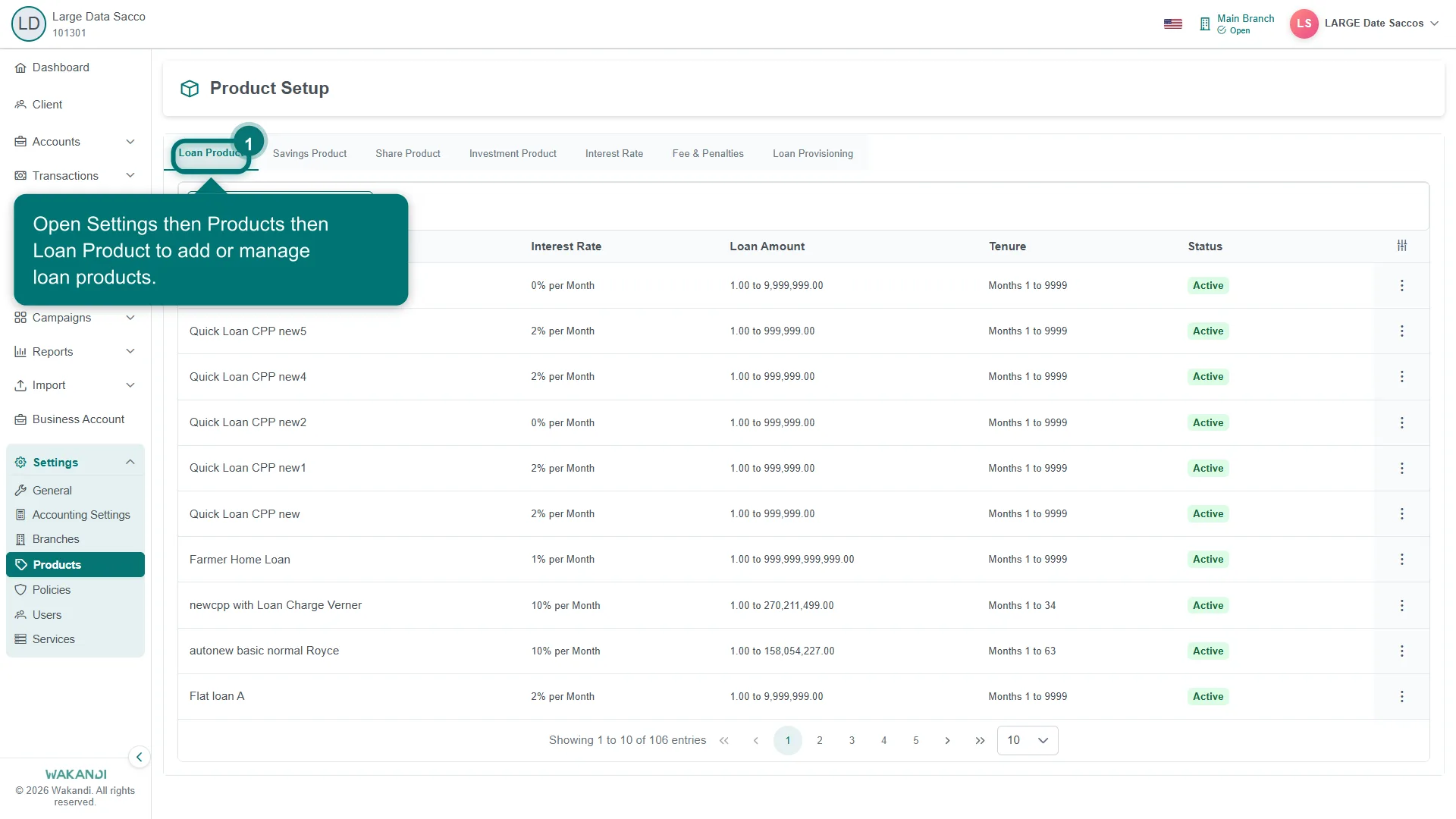Open actions menu for the first 0% loan row
This screenshot has width=1456, height=819.
click(1402, 286)
